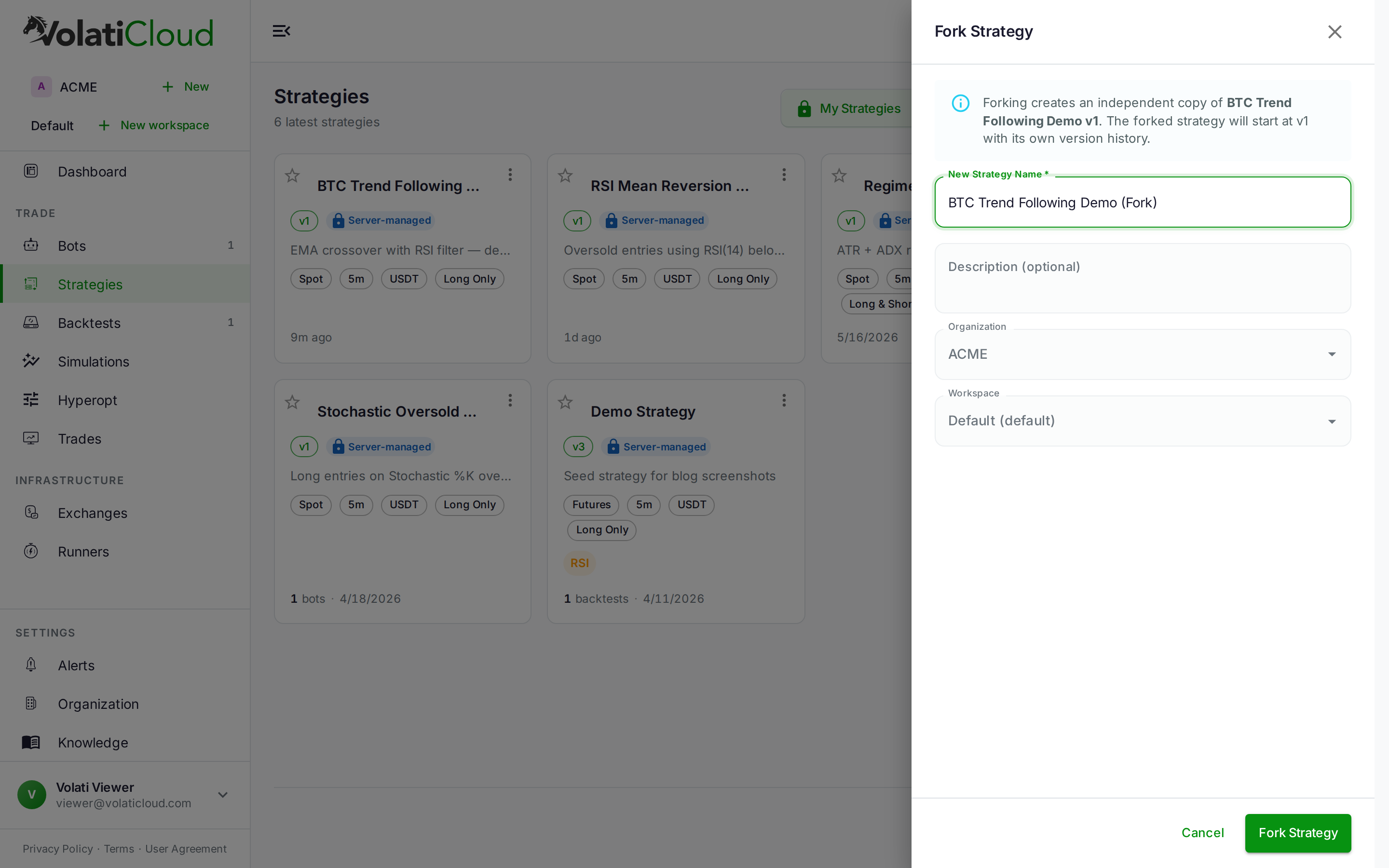Open the Organization ACME dropdown
This screenshot has height=868, width=1389.
coord(1142,354)
